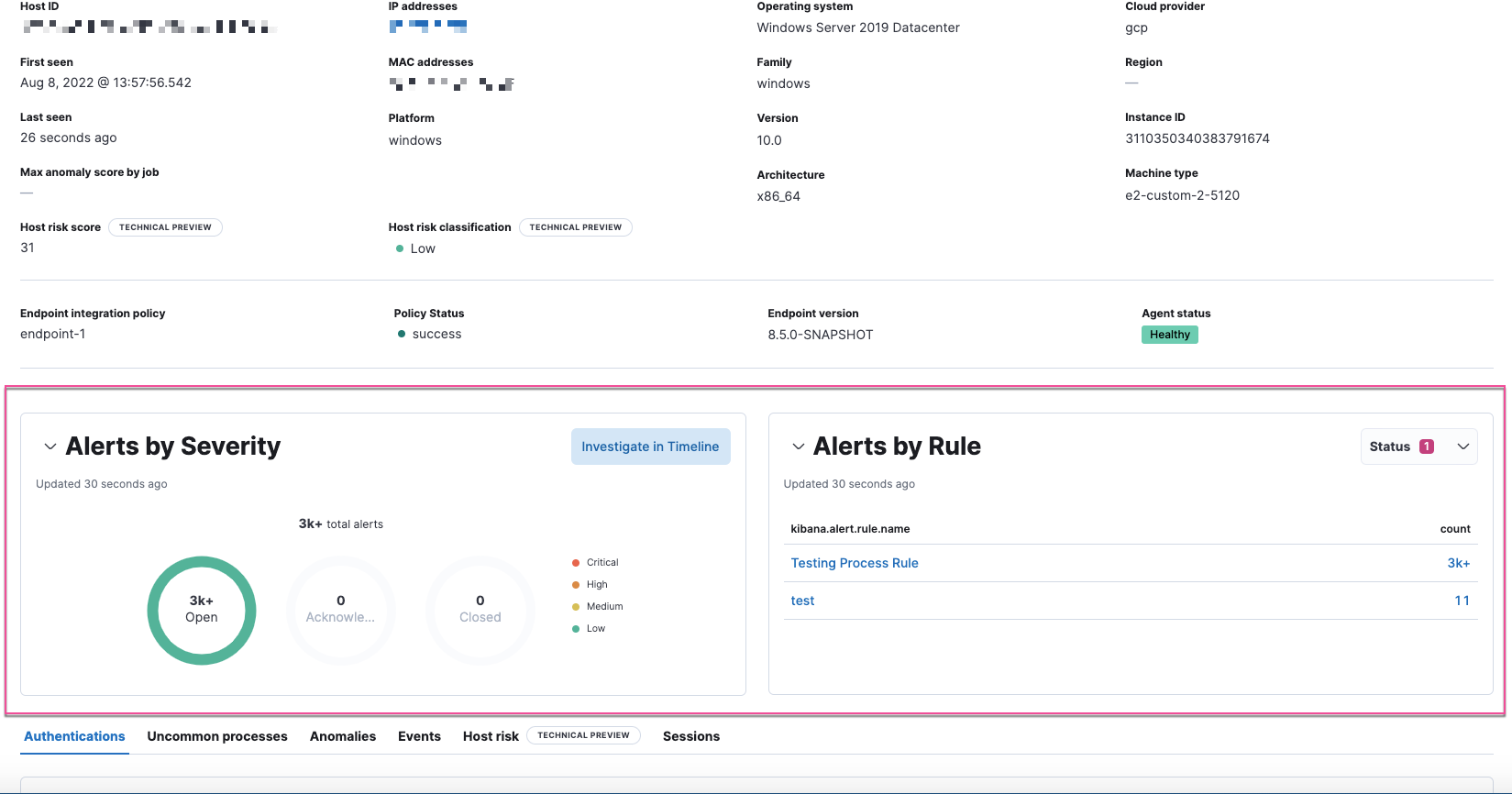Screen dimensions: 1512x794
Task: Toggle the Critical severity legend dot
Action: 576,563
